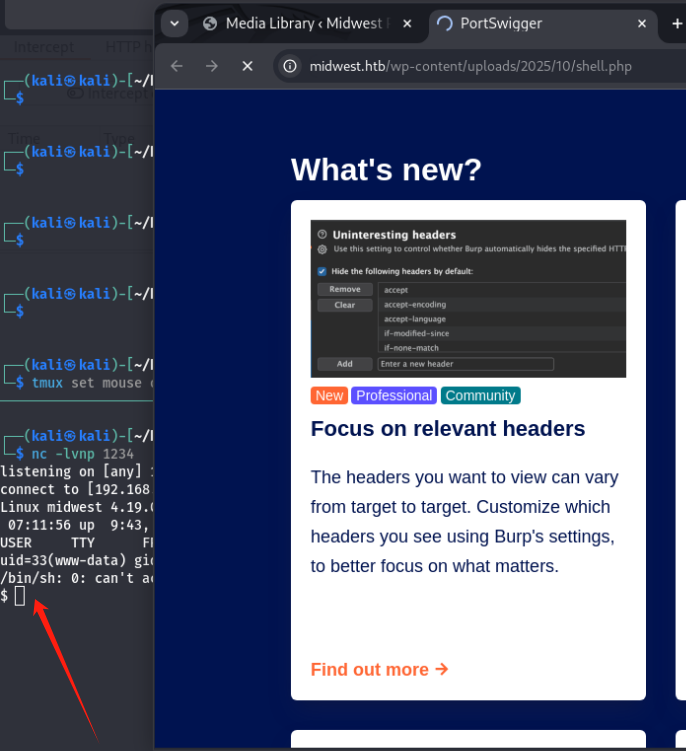The width and height of the screenshot is (686, 751).
Task: Click the 'USER TTY' header line in terminal
Action: (x=77, y=543)
